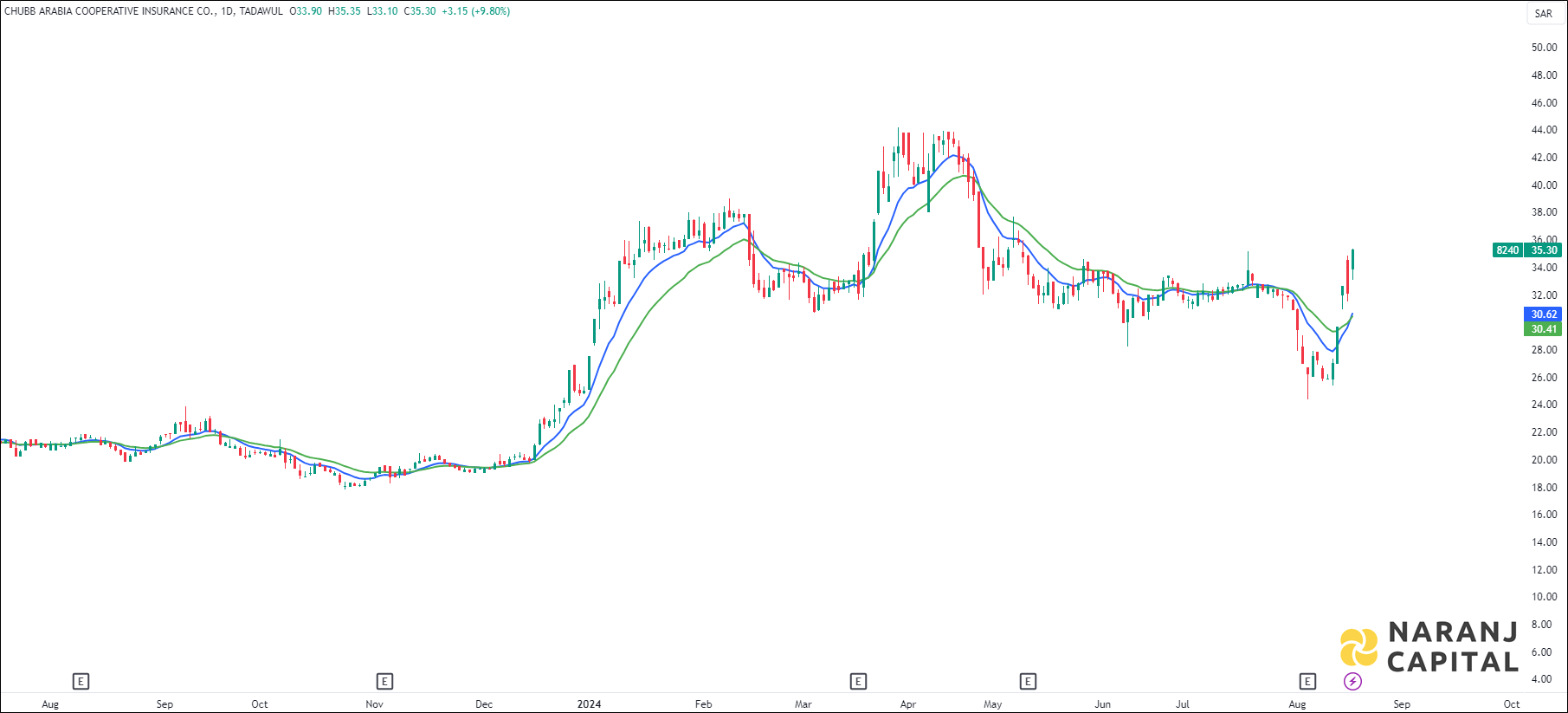
Task: Click the 38.00 price scale label
Action: tap(1544, 212)
